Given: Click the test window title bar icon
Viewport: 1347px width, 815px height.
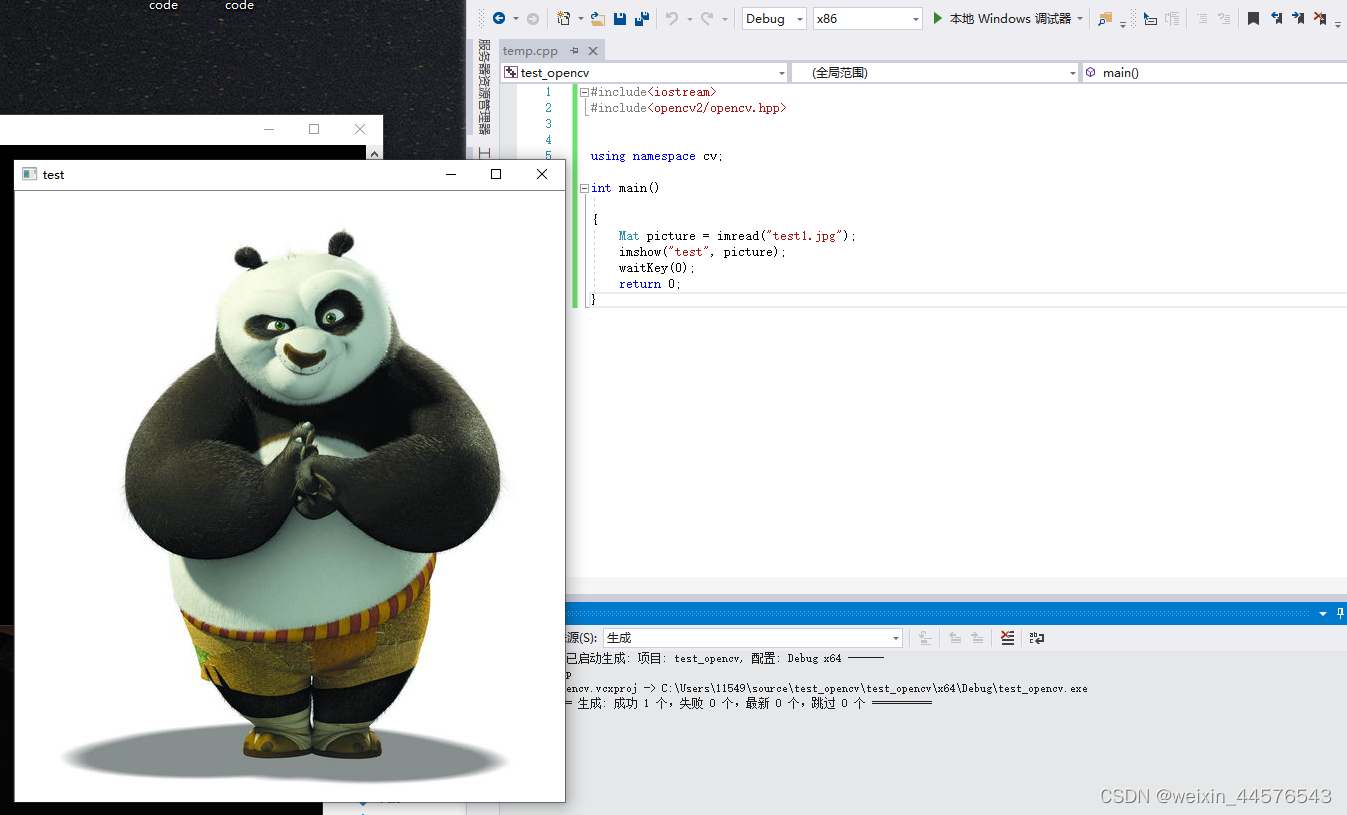Looking at the screenshot, I should point(29,174).
